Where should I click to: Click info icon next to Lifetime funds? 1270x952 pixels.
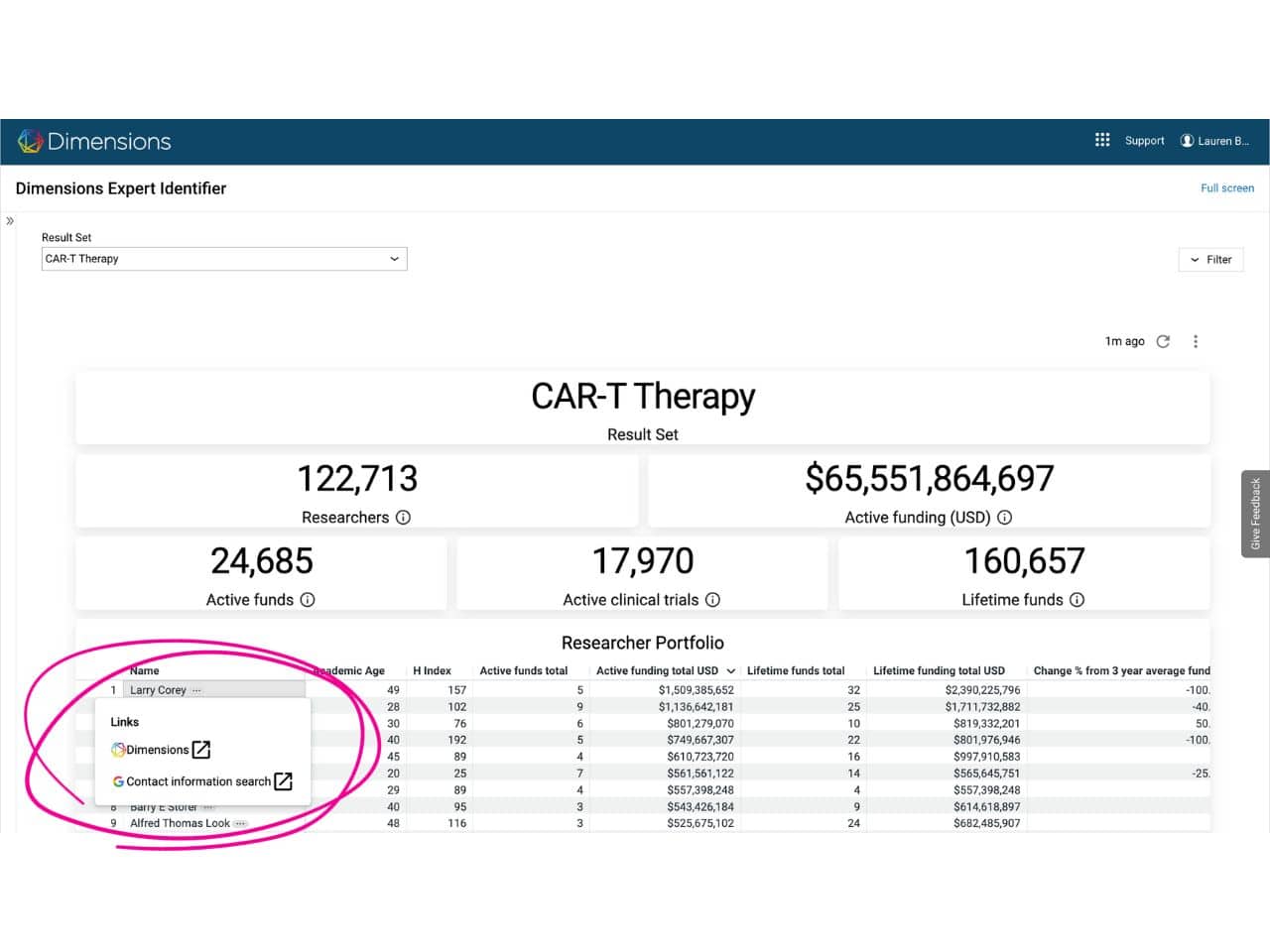coord(1077,600)
